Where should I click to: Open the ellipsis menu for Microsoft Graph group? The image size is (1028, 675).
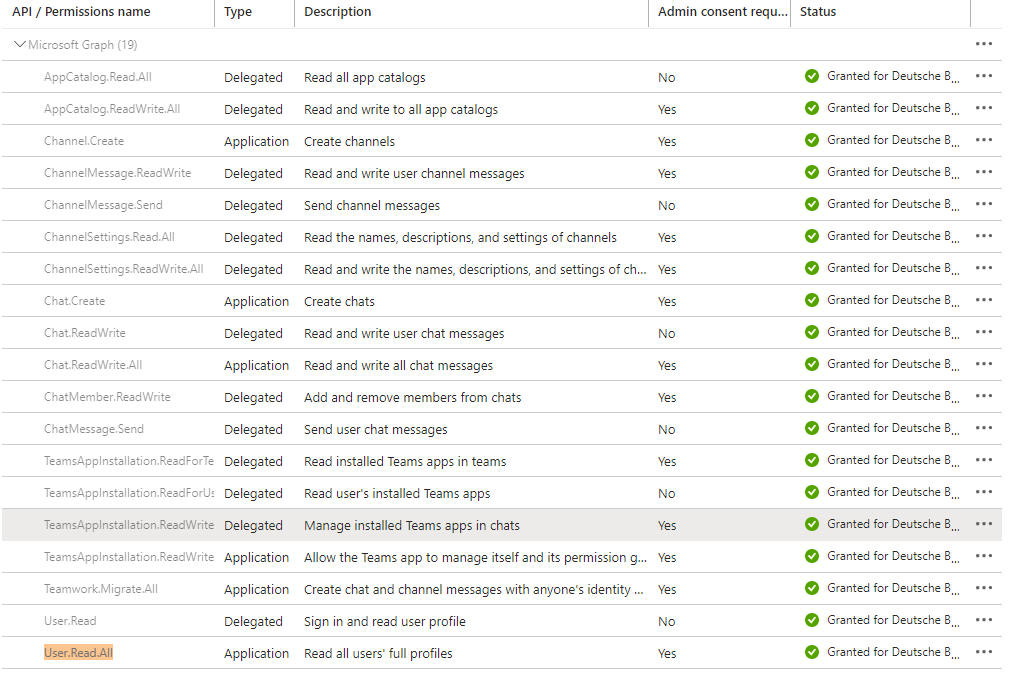(x=983, y=44)
